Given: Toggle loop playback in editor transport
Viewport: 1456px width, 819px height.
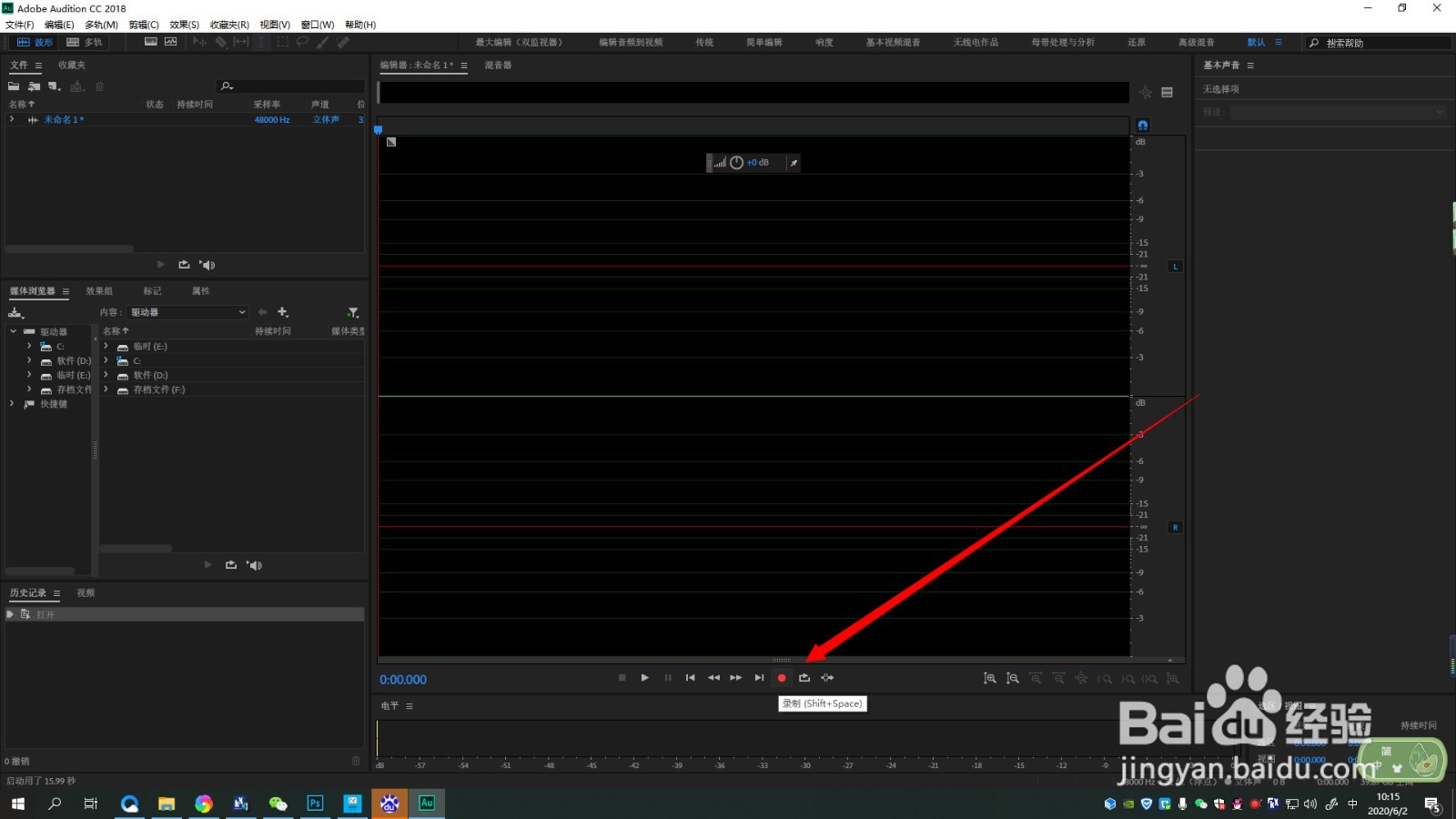Looking at the screenshot, I should point(804,678).
